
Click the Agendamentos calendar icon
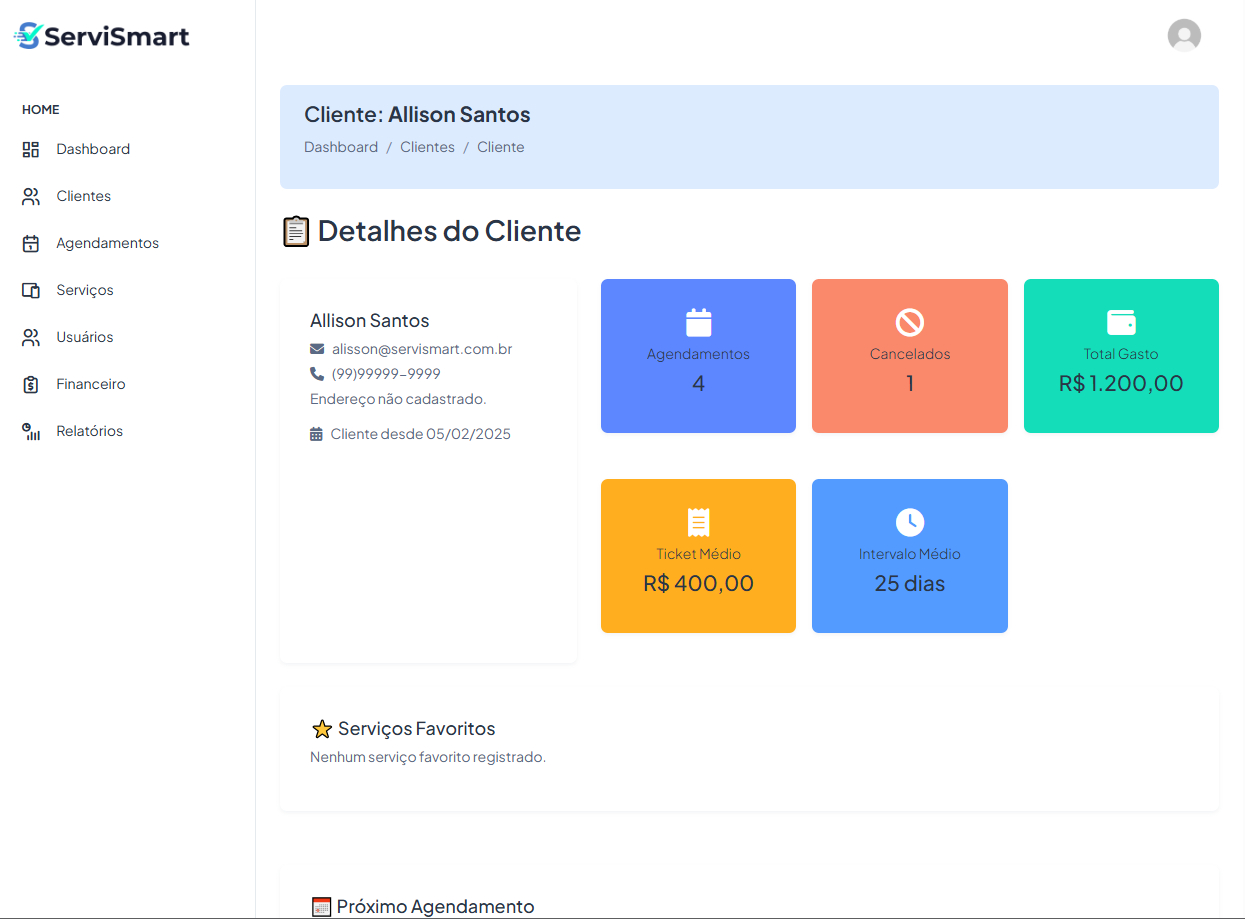[31, 242]
